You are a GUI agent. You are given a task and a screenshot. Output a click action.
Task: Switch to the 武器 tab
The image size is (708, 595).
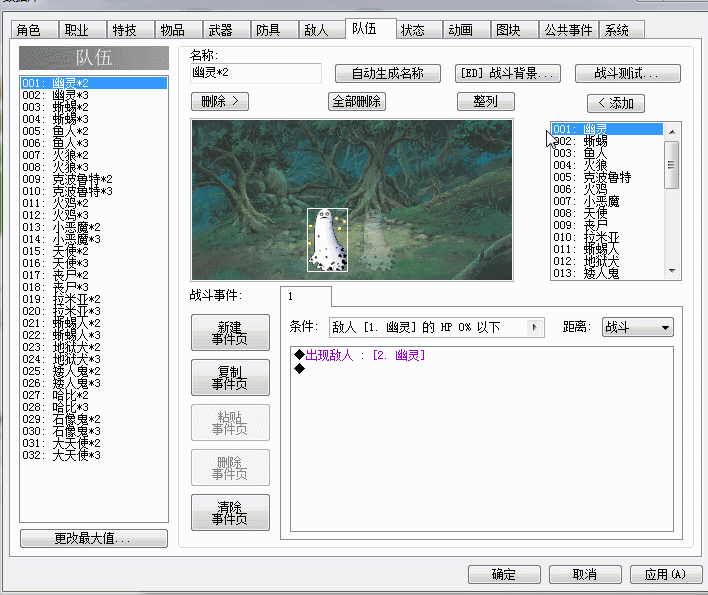[227, 30]
